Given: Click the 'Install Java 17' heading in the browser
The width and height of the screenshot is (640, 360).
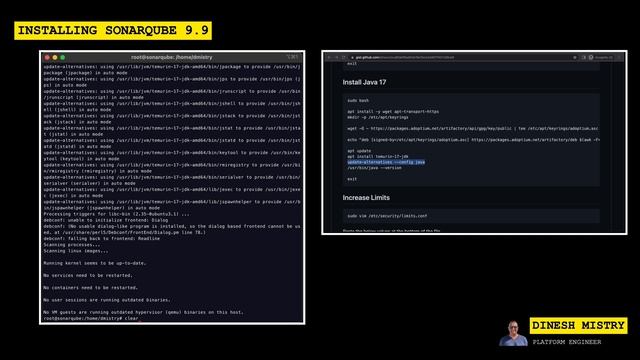Looking at the screenshot, I should click(x=364, y=82).
